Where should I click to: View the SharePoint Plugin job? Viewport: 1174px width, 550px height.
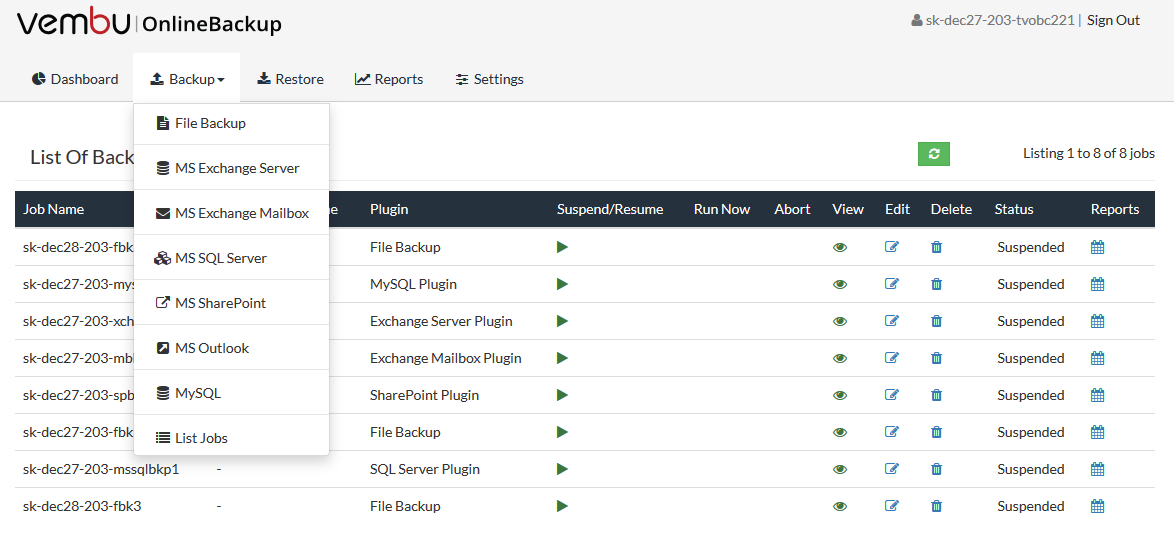840,395
